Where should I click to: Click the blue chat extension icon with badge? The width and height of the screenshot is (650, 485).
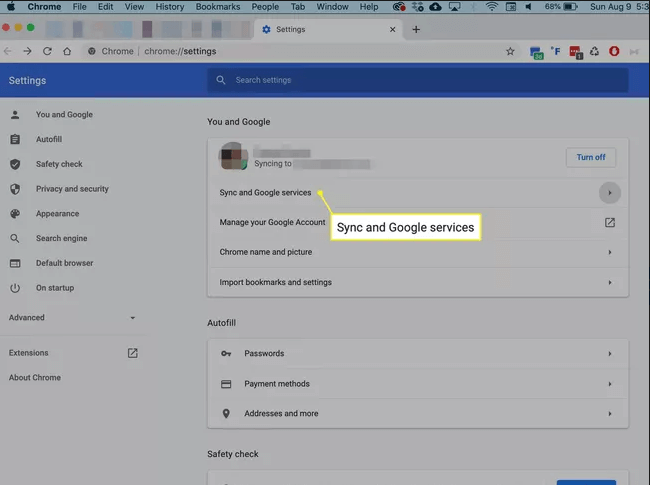coord(536,53)
